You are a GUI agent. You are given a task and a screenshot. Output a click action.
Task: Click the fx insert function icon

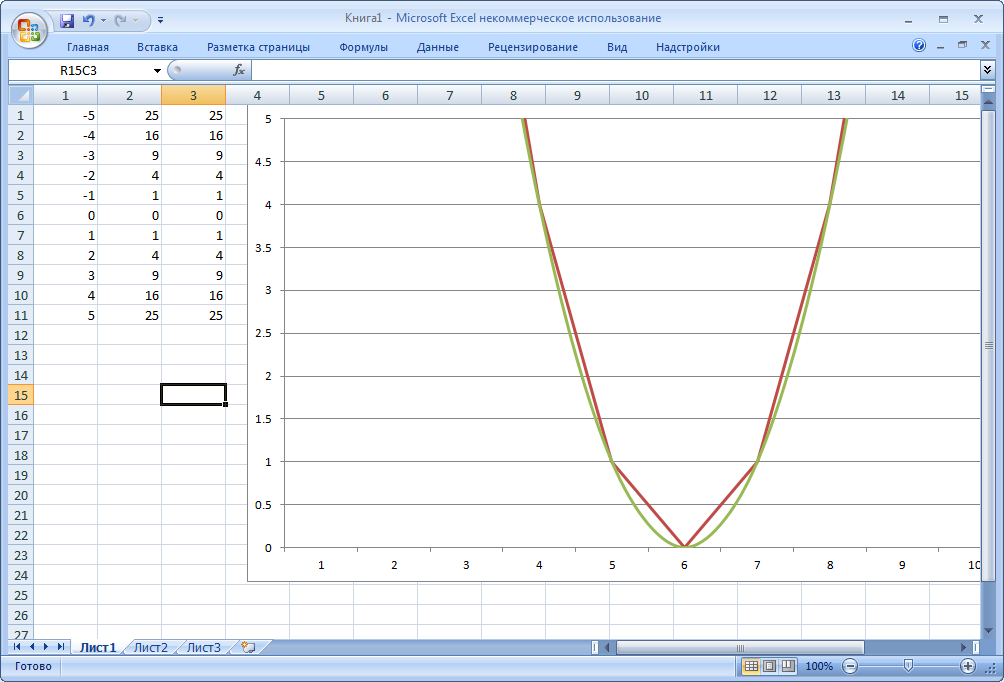coord(239,70)
